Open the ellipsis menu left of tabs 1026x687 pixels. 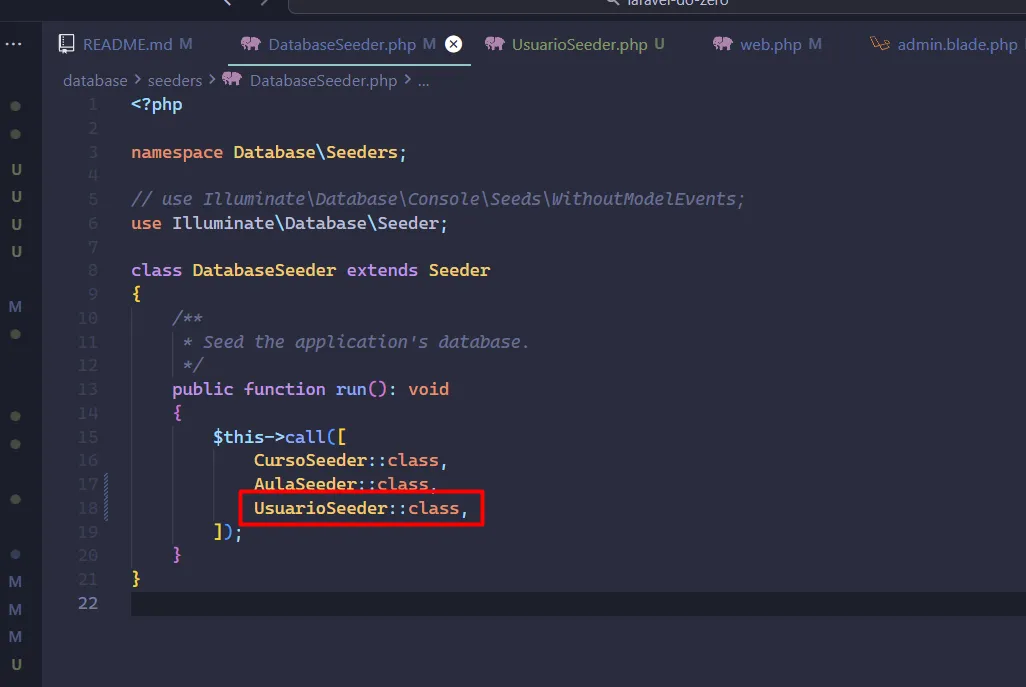14,44
